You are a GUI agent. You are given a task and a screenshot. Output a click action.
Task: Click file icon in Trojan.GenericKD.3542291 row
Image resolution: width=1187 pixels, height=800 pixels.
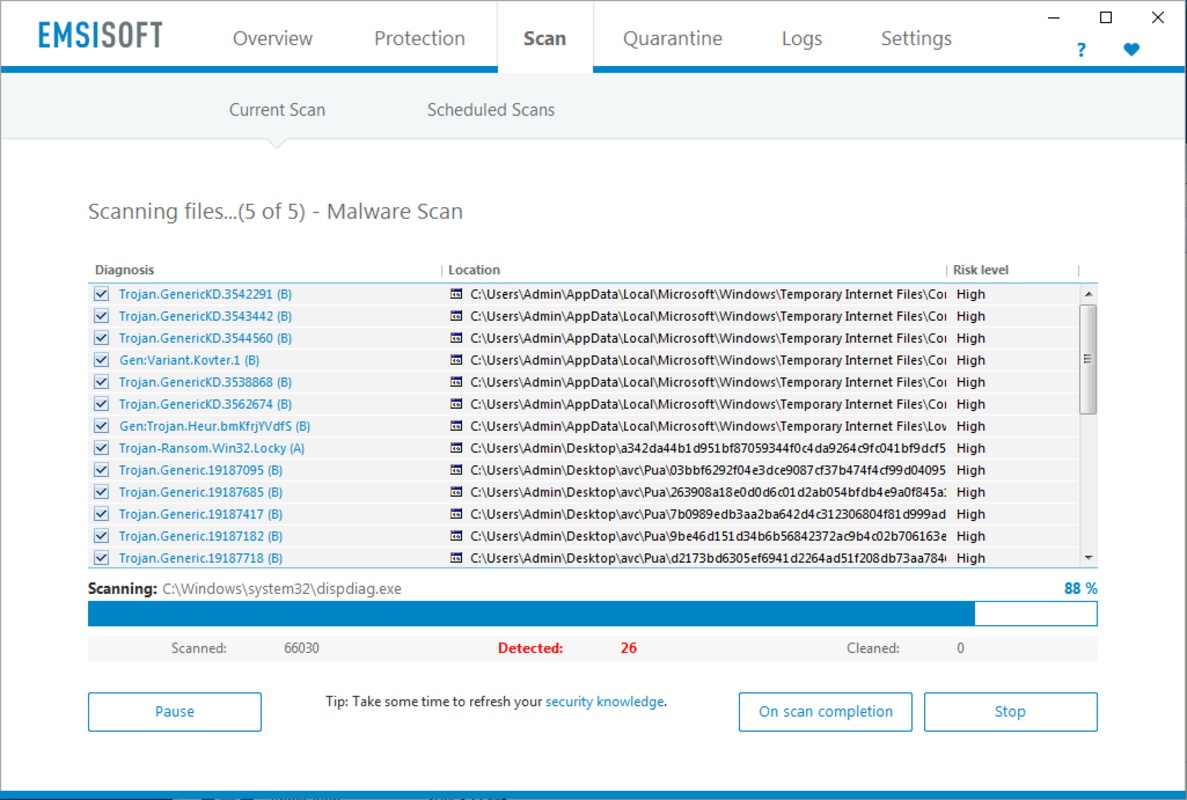point(456,294)
